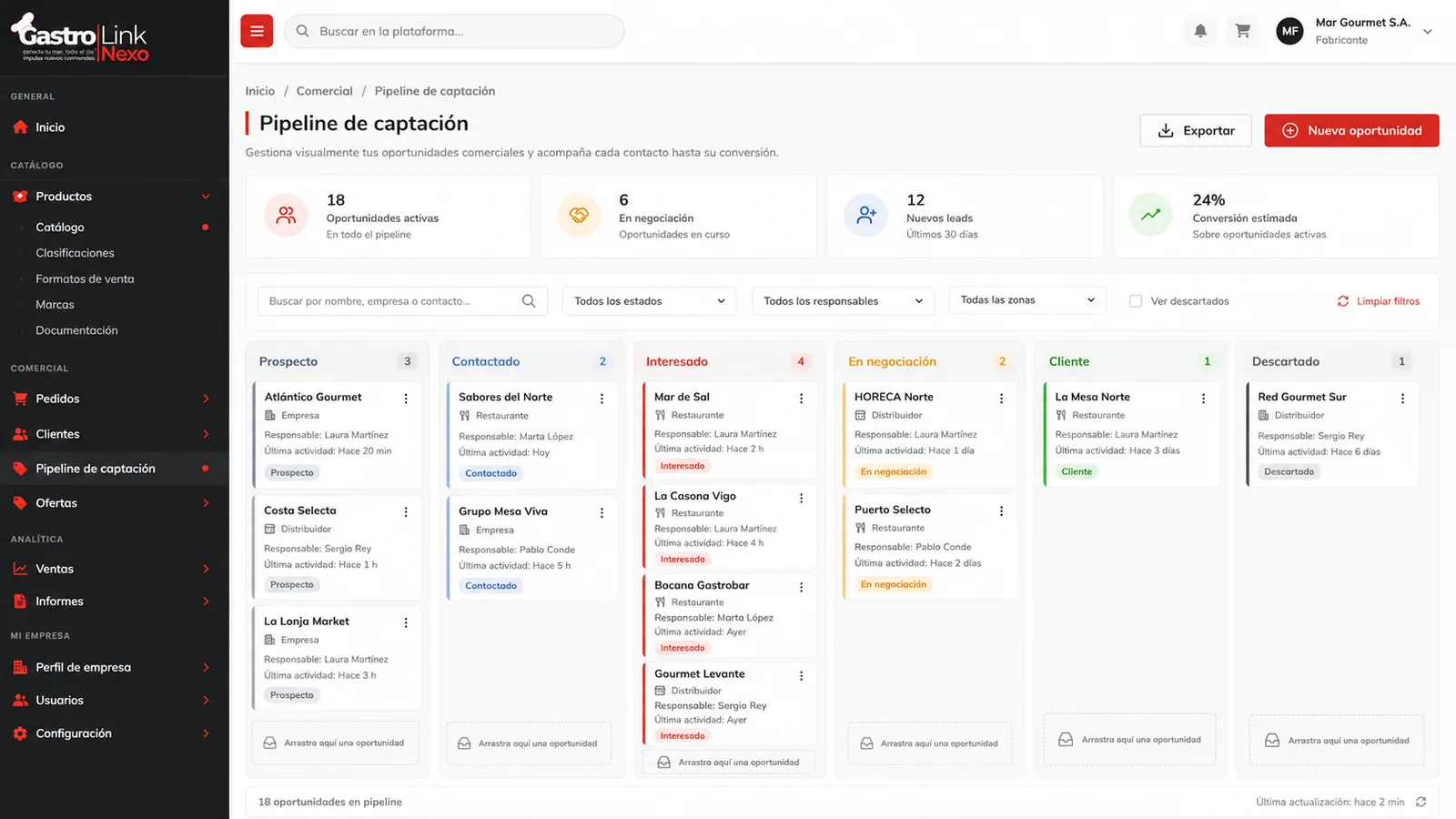Click the magnifier icon in opportunity search

[x=529, y=301]
